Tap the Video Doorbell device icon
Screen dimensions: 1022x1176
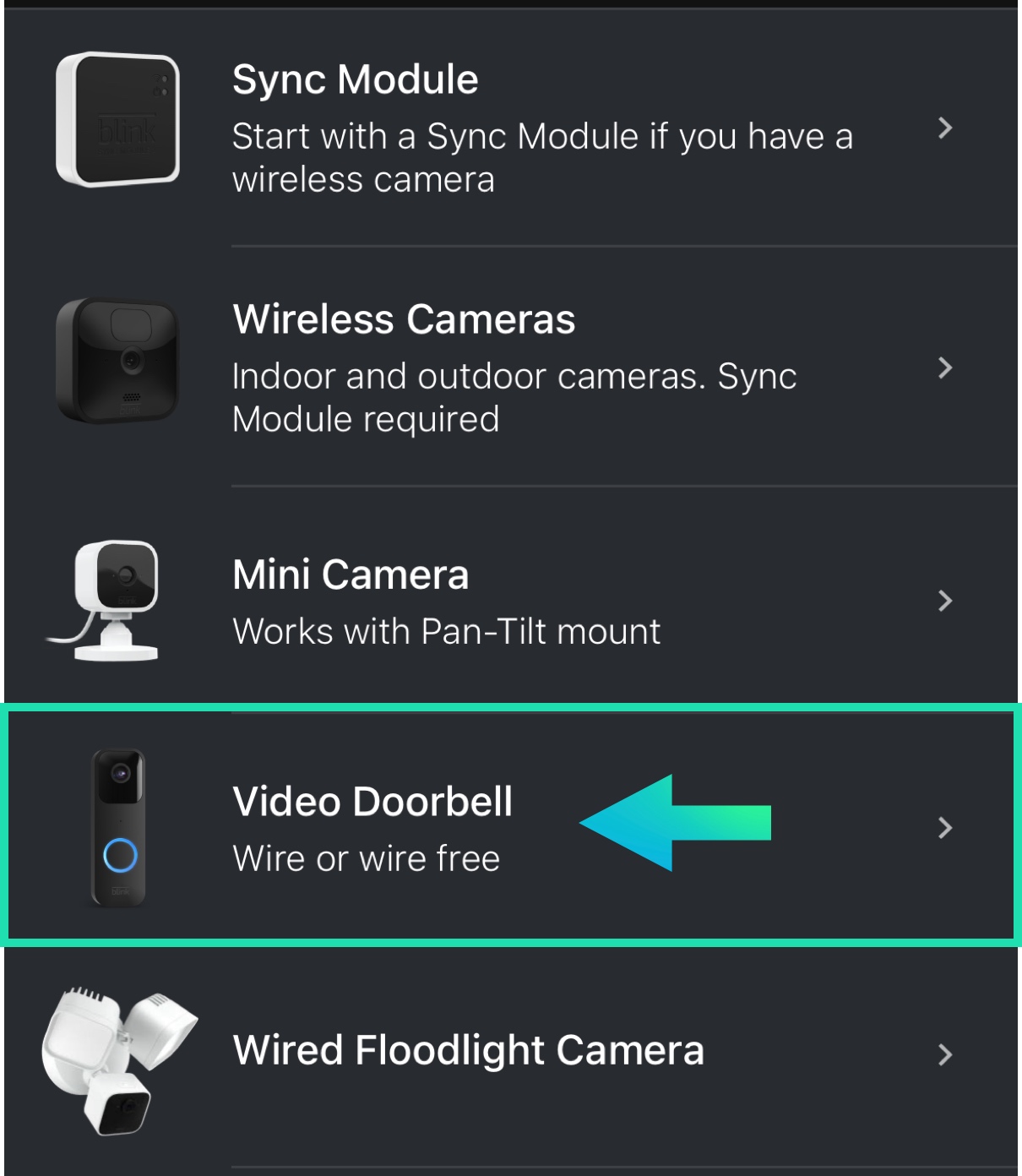[x=118, y=828]
